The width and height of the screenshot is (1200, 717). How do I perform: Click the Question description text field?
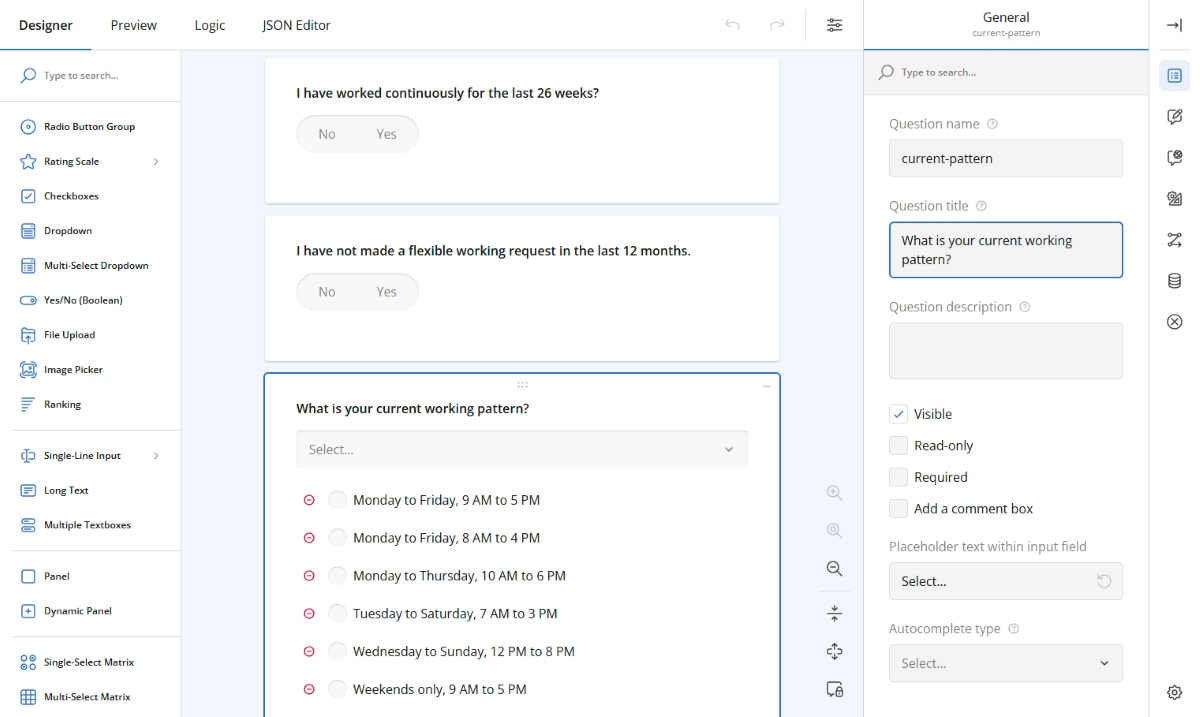coord(1005,350)
